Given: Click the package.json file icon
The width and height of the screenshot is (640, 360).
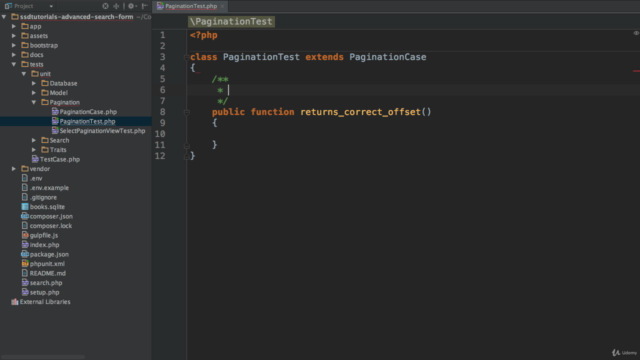Looking at the screenshot, I should point(25,254).
